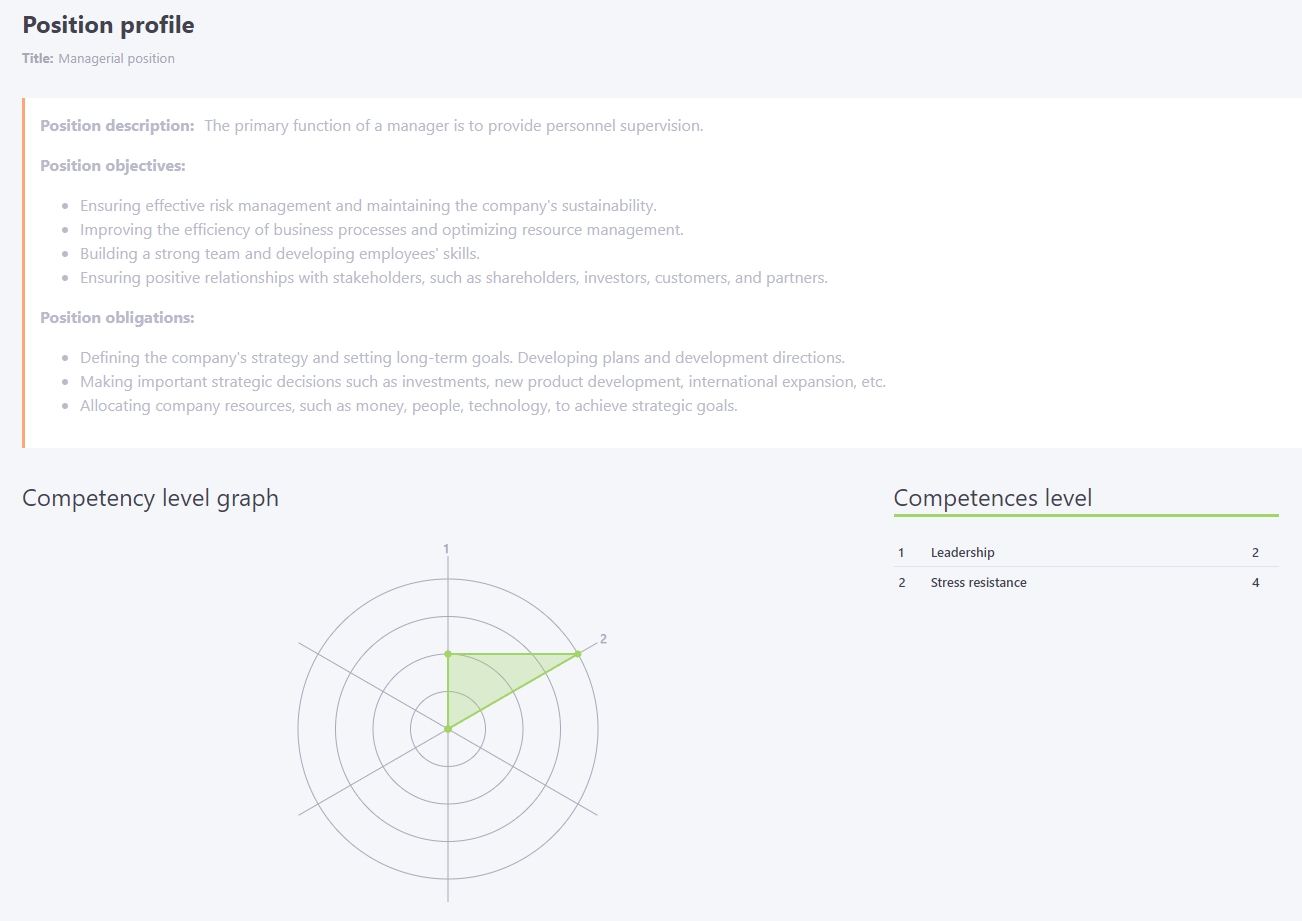This screenshot has height=921, width=1302.
Task: Click the Competency level graph heading
Action: pos(150,498)
